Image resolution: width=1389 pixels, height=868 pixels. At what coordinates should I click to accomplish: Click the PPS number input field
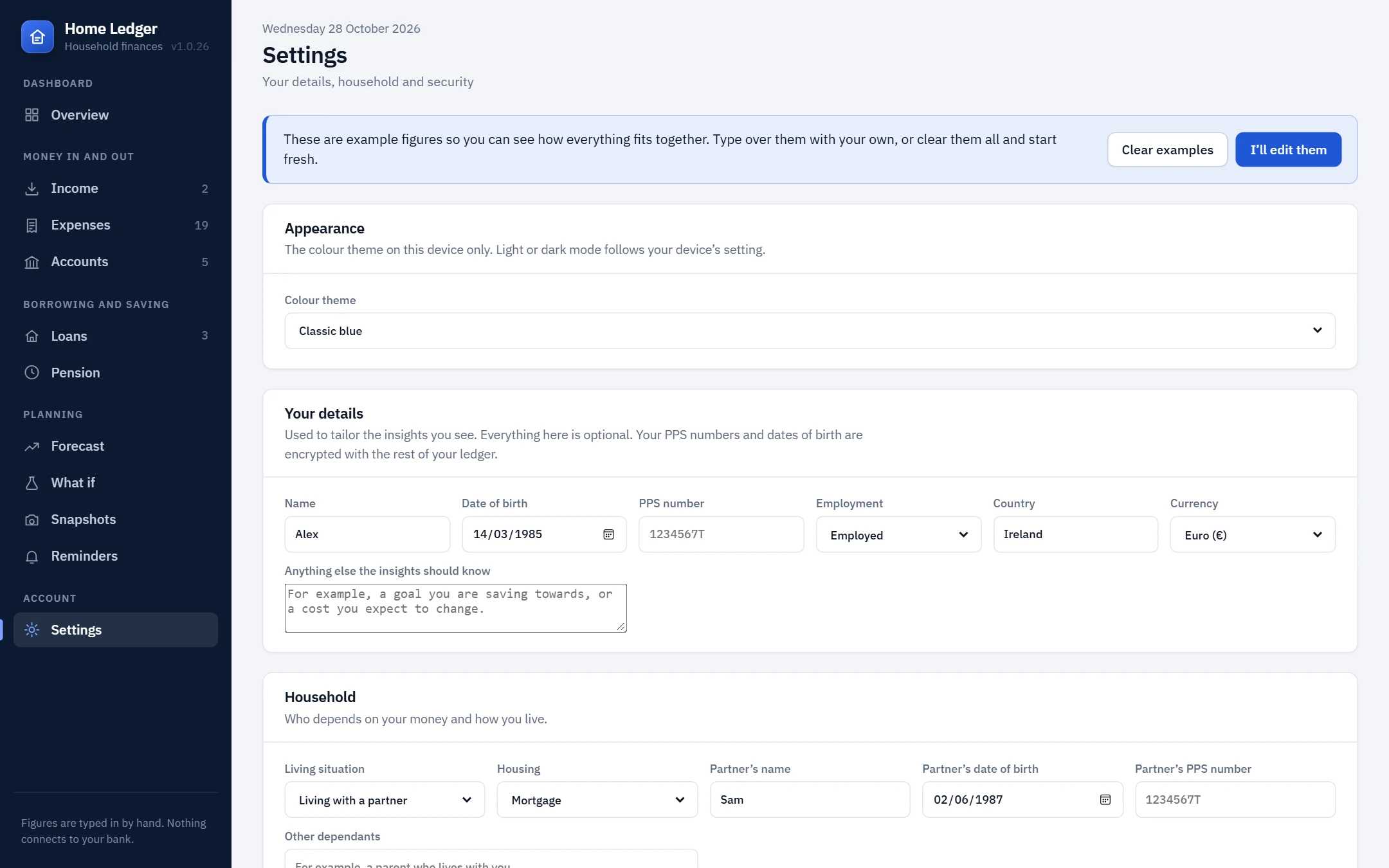[x=721, y=534]
